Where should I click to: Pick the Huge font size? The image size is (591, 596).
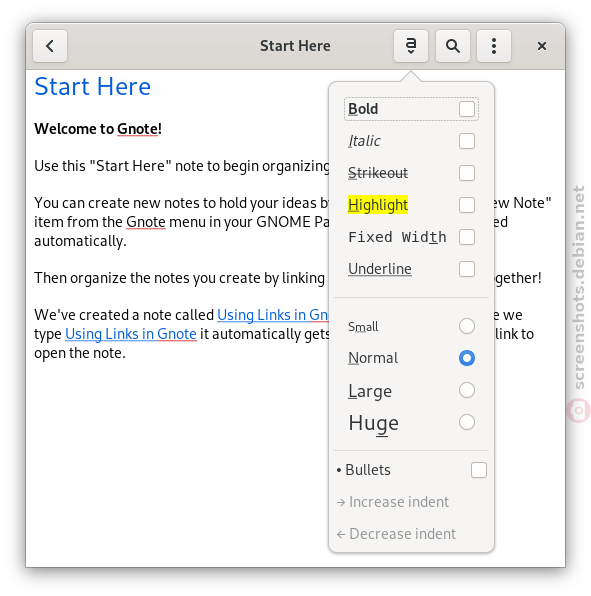(x=466, y=422)
